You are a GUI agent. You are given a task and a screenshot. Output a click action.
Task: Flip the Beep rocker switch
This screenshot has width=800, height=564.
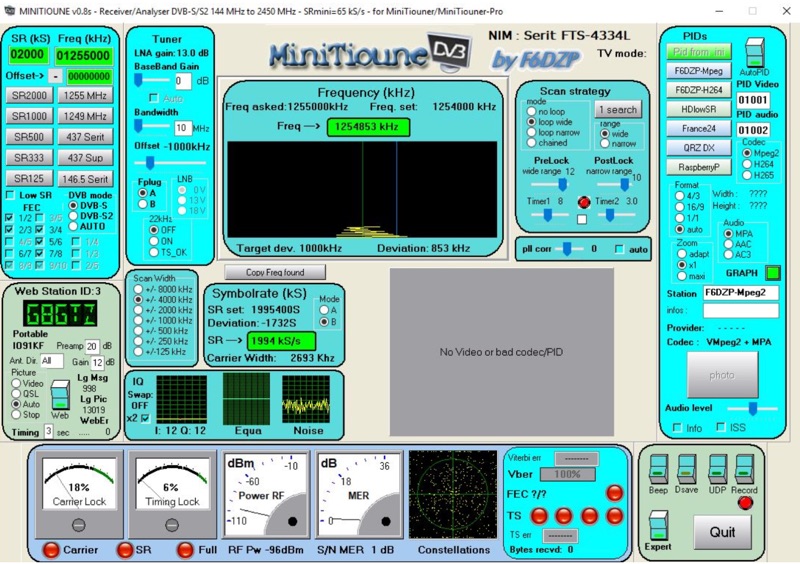pos(658,468)
